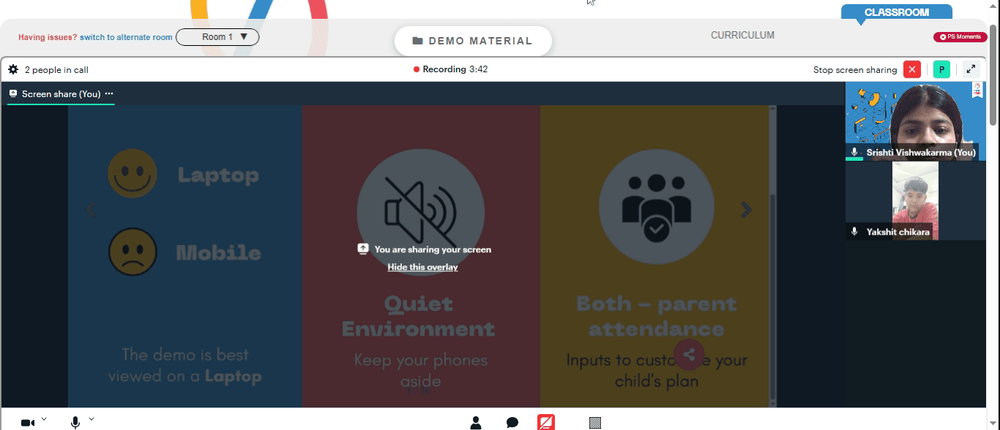Expand microphone options chevron
1000x430 pixels.
click(91, 419)
